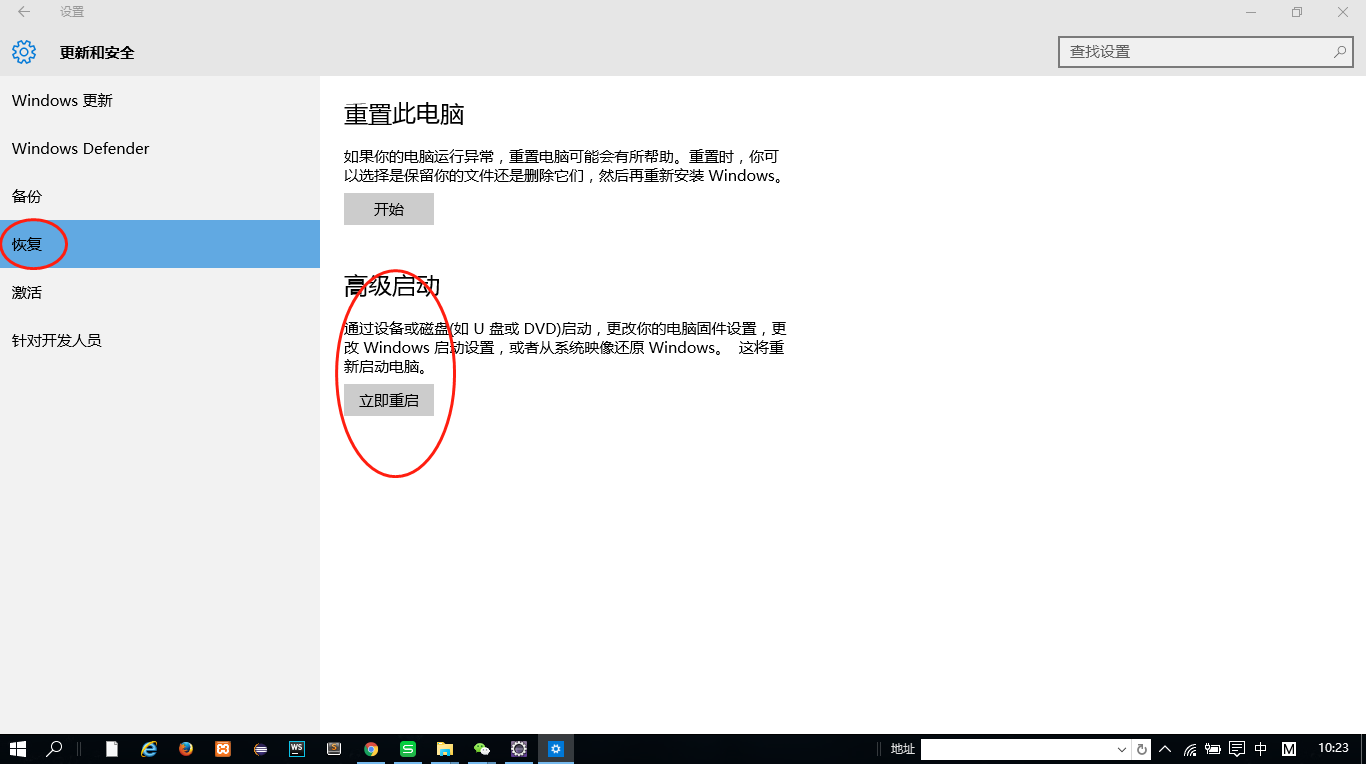This screenshot has height=764, width=1366.
Task: Select the 备份 sidebar item
Action: click(x=160, y=196)
